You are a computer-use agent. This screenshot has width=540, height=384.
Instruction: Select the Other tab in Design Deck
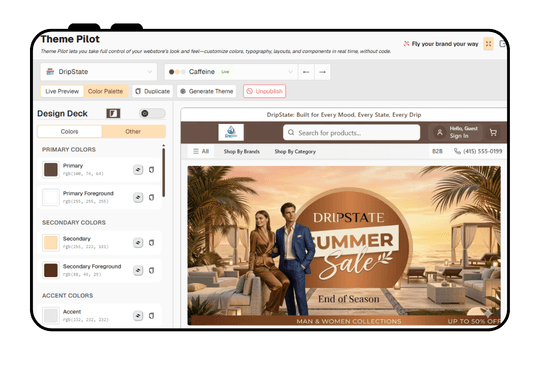tap(133, 132)
